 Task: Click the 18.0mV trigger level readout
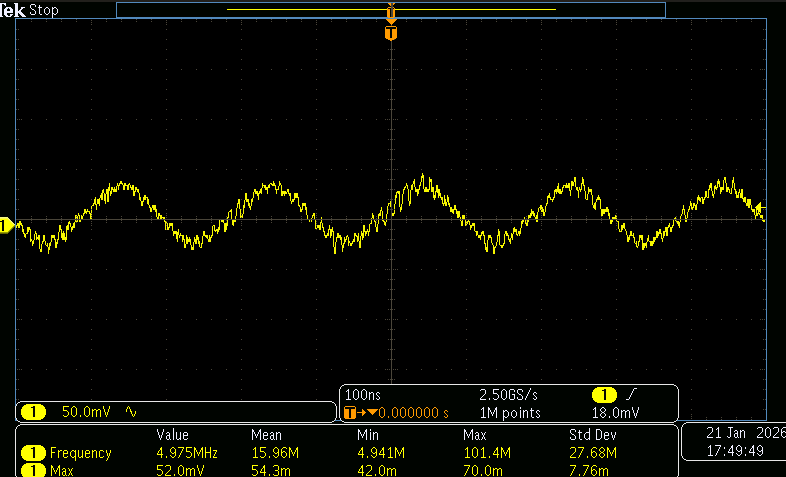click(616, 413)
